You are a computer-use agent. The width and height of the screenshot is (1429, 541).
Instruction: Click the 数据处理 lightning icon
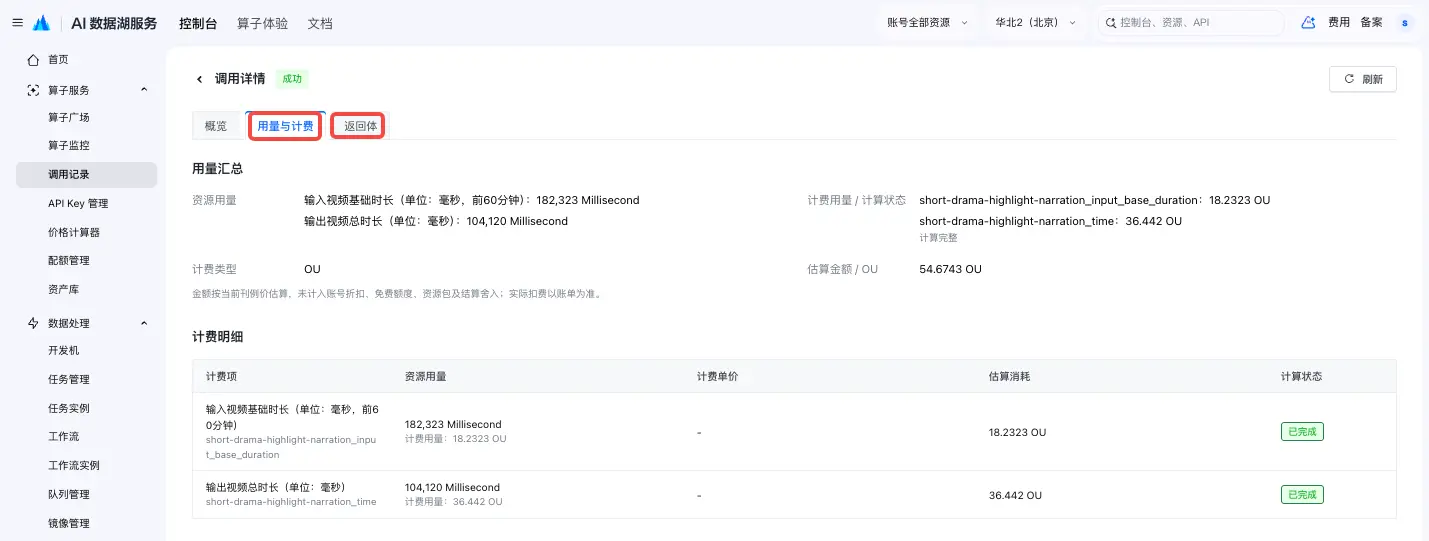point(34,323)
